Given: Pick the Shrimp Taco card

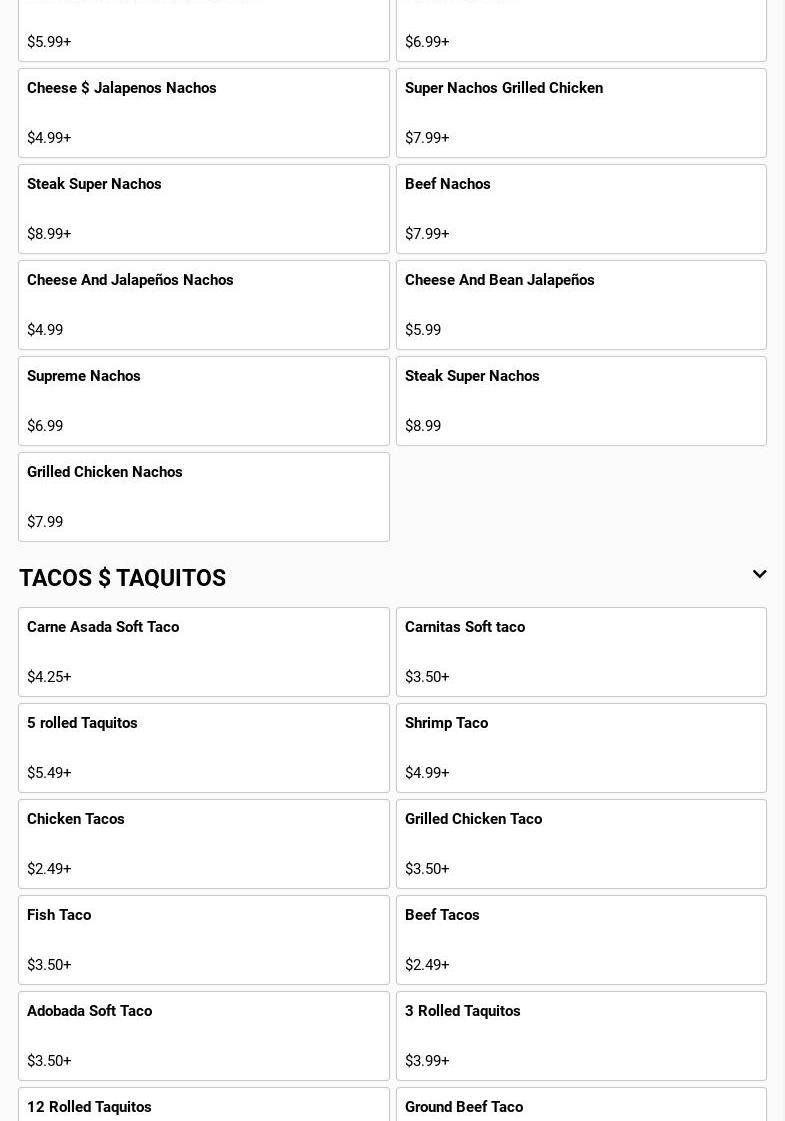Looking at the screenshot, I should (x=581, y=748).
